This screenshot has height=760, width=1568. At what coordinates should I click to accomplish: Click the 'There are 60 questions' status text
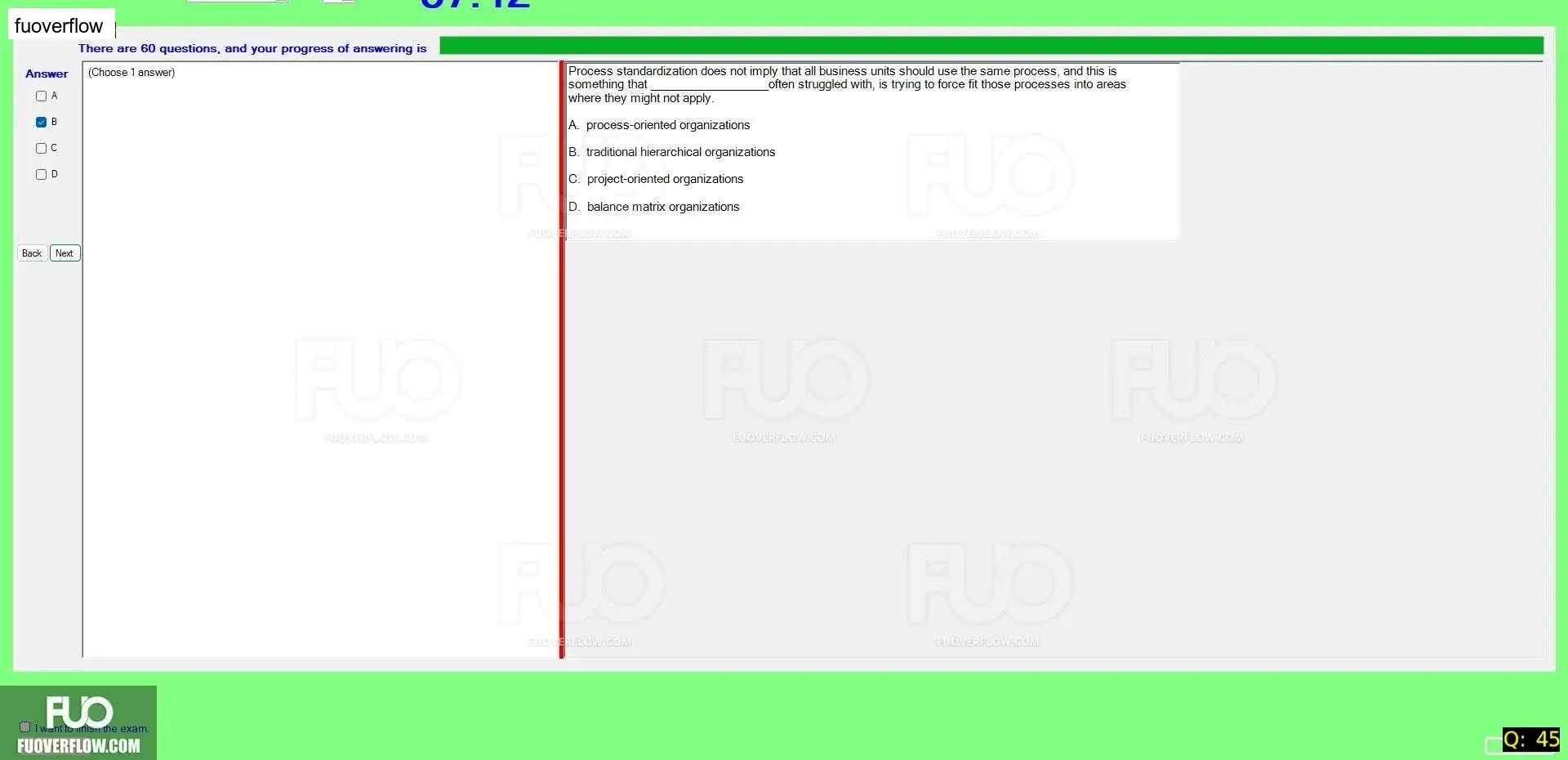pyautogui.click(x=252, y=48)
